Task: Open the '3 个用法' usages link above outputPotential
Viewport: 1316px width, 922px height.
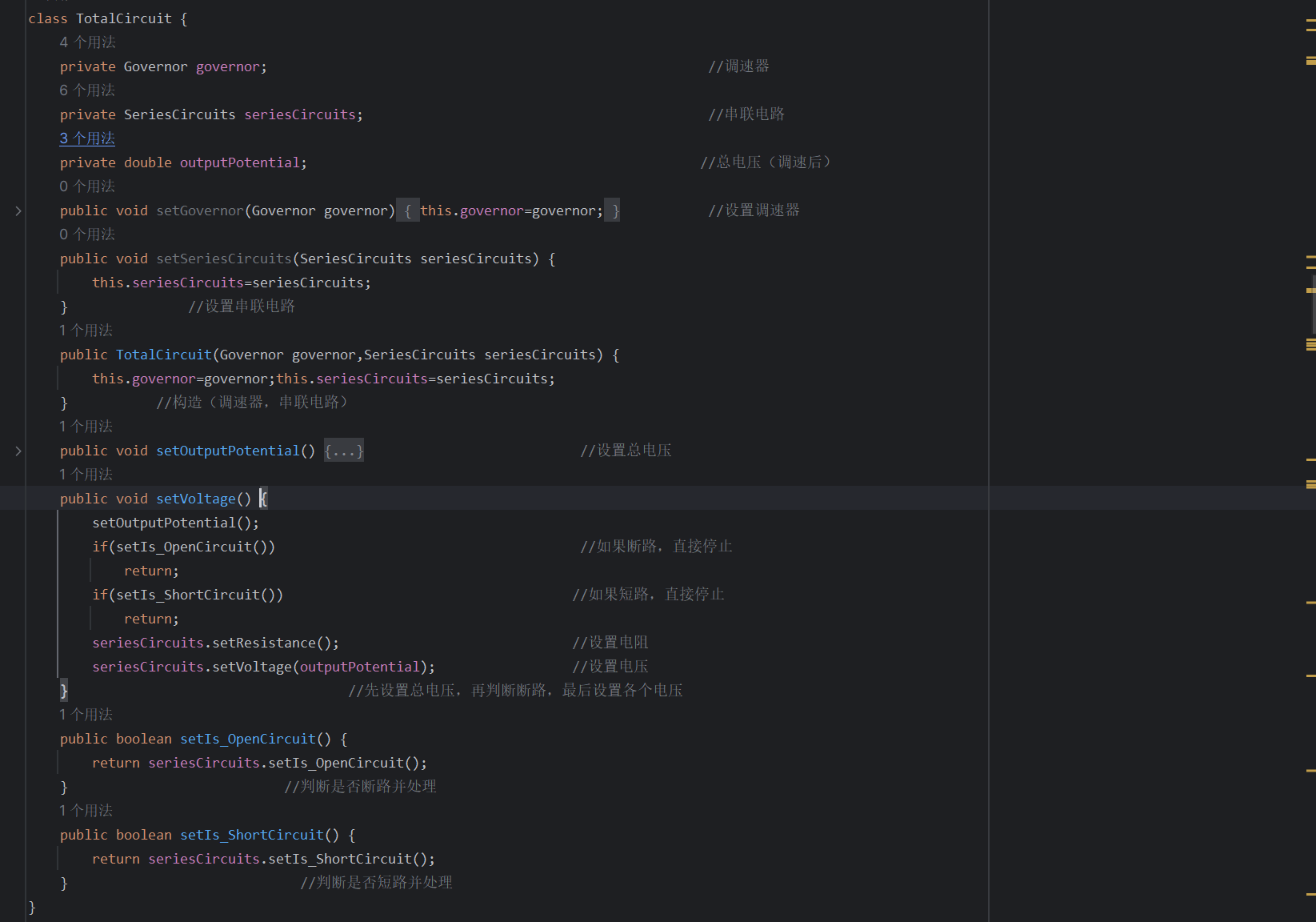Action: pos(87,138)
